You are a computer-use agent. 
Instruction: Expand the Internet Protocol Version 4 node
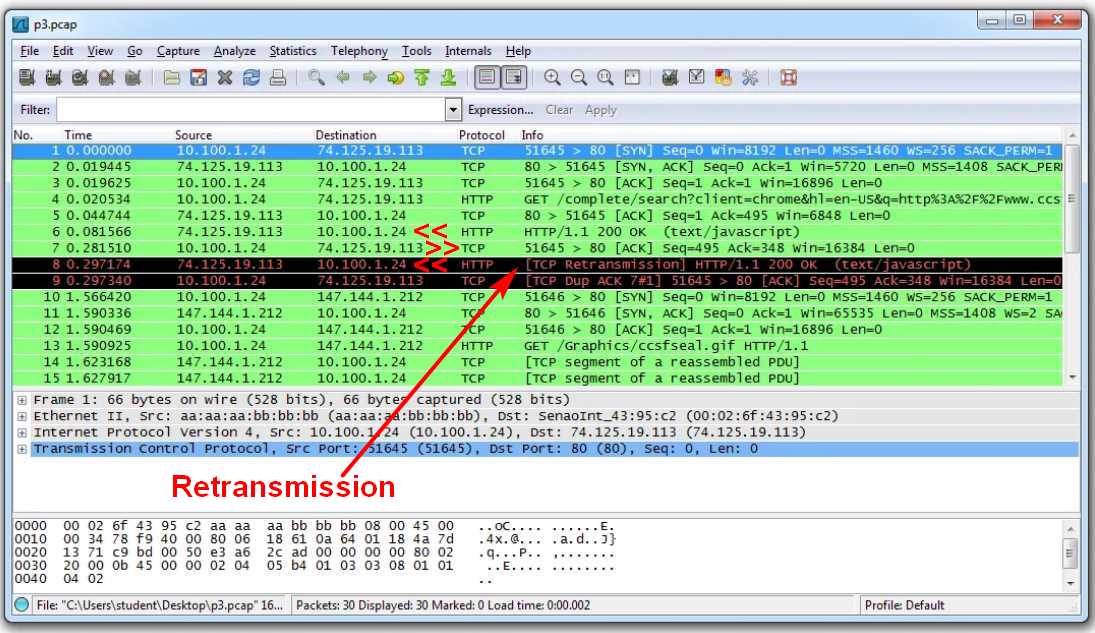22,432
